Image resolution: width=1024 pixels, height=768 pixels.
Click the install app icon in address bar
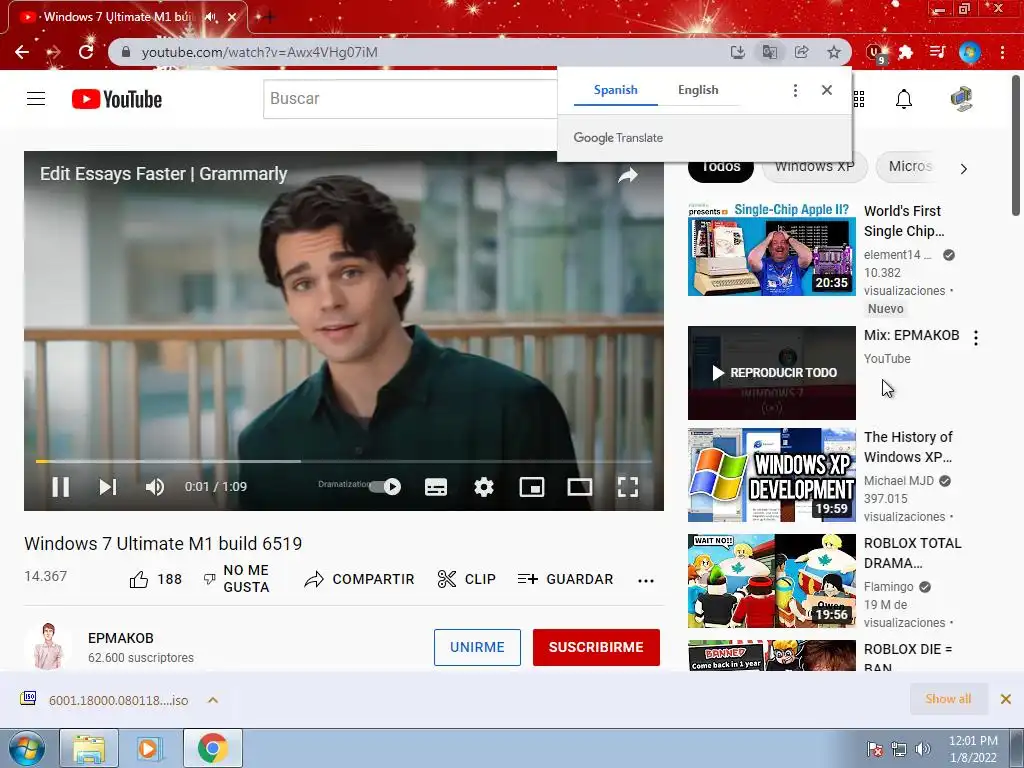click(x=737, y=52)
